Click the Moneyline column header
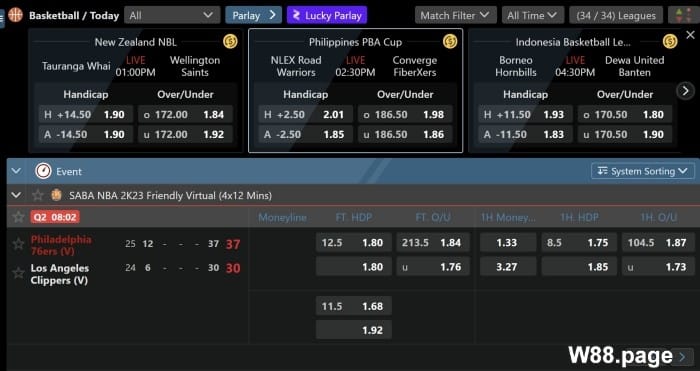This screenshot has width=700, height=371. (x=282, y=217)
